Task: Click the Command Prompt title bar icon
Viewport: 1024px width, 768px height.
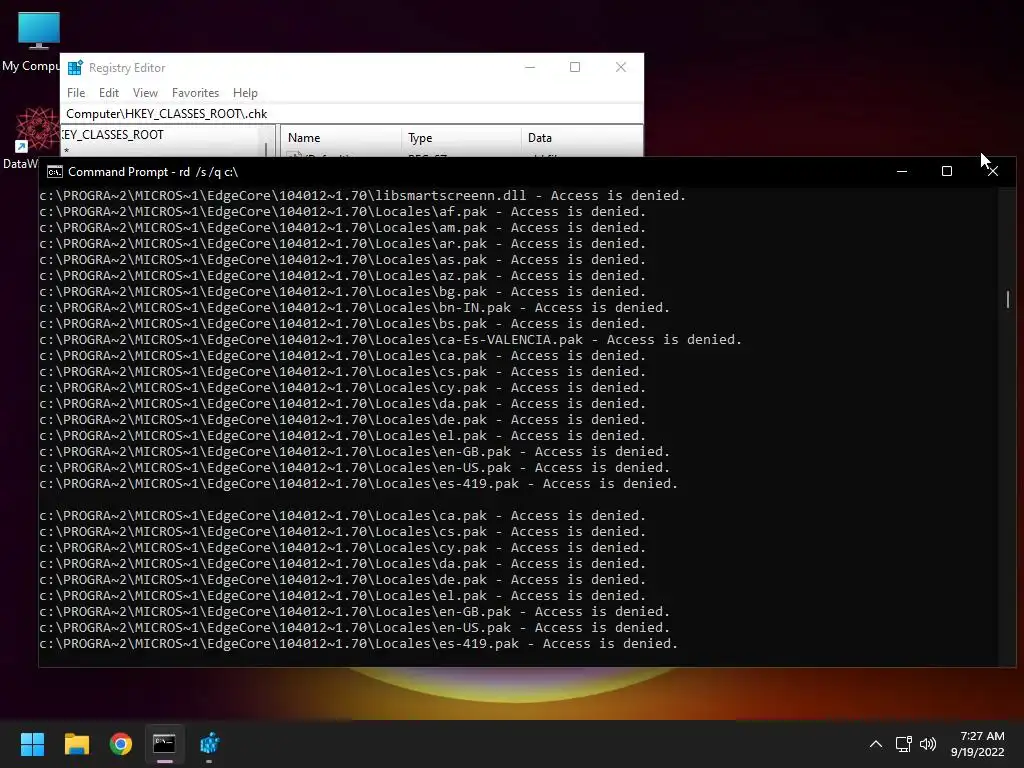Action: point(55,172)
